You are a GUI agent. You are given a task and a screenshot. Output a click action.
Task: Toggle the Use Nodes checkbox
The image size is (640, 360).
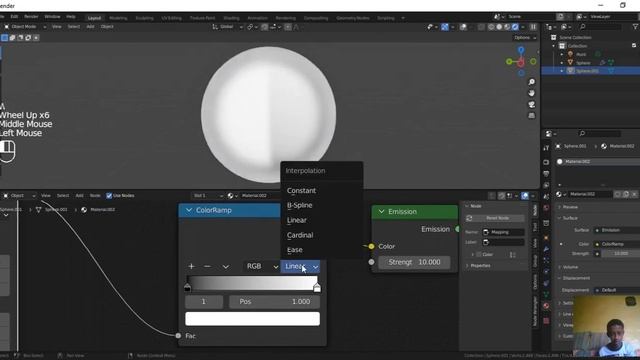(109, 196)
